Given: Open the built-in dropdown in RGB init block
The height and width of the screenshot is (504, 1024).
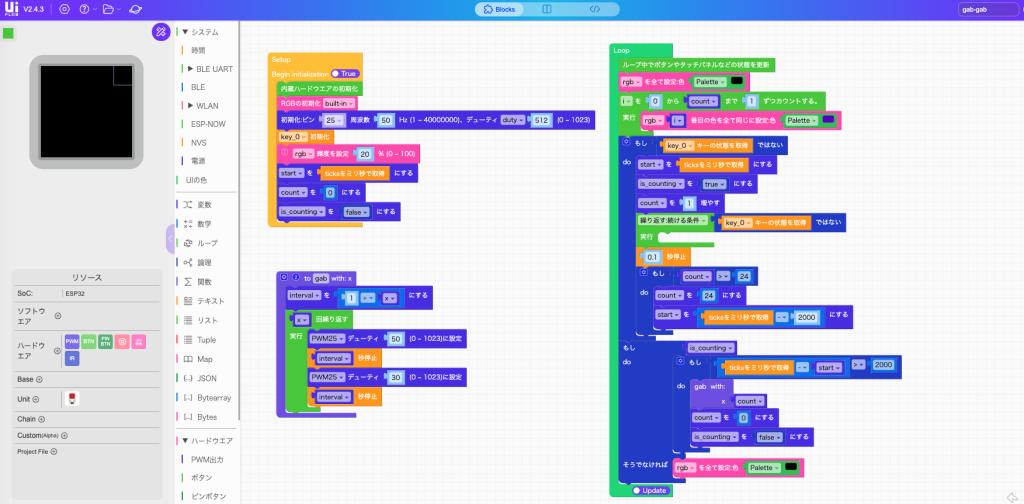Looking at the screenshot, I should click(x=339, y=103).
